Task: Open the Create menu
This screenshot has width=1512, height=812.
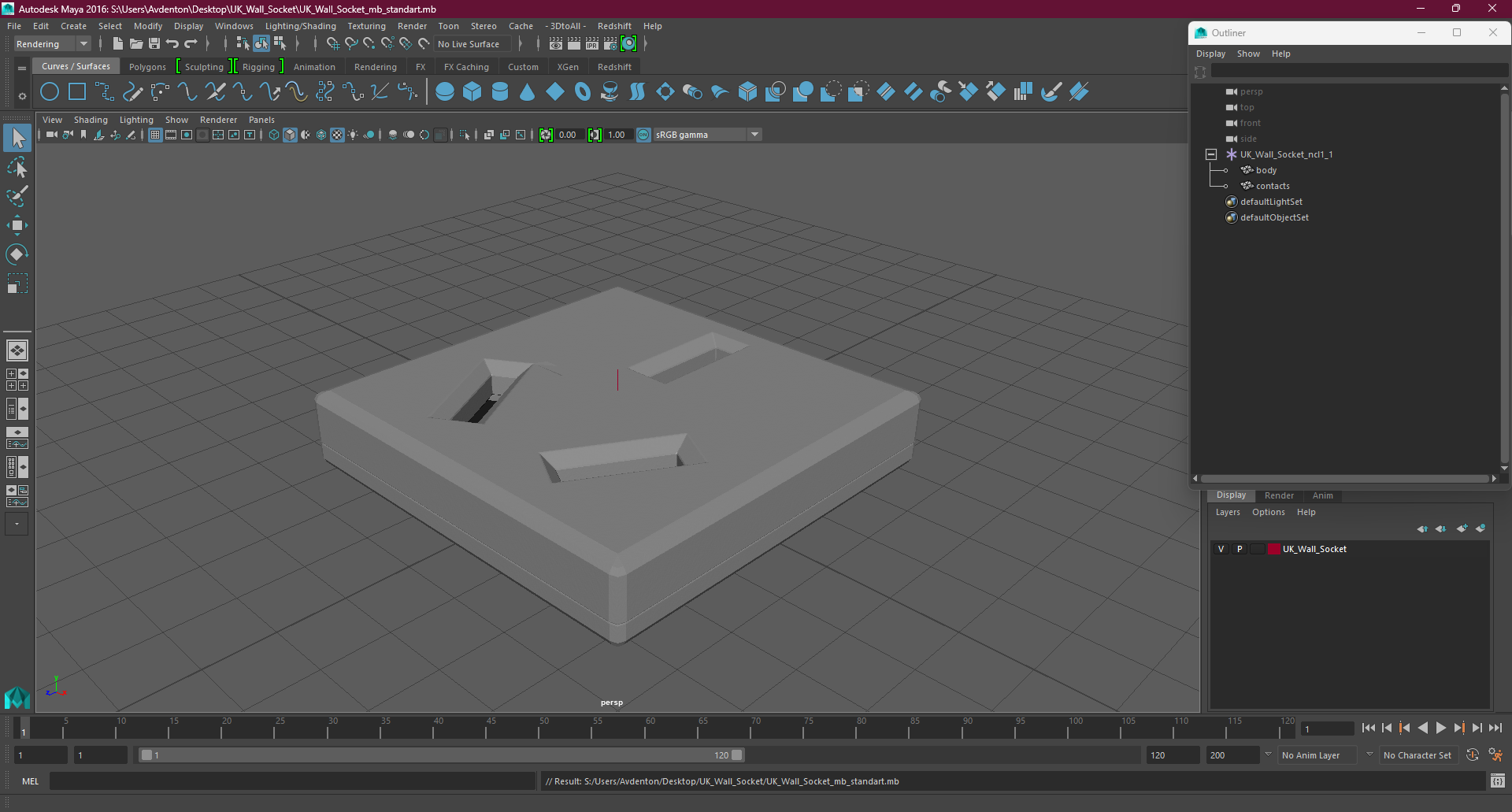Action: tap(73, 26)
